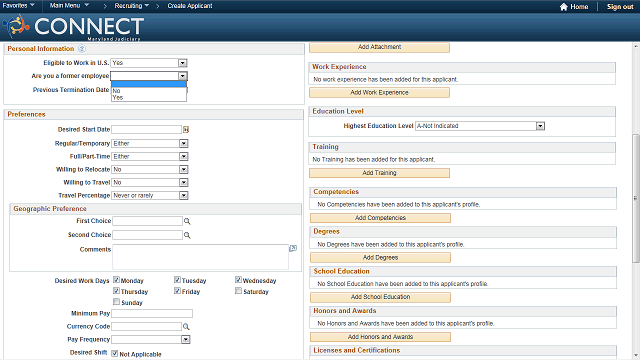Click the Add Honors and Awards button

(380, 337)
